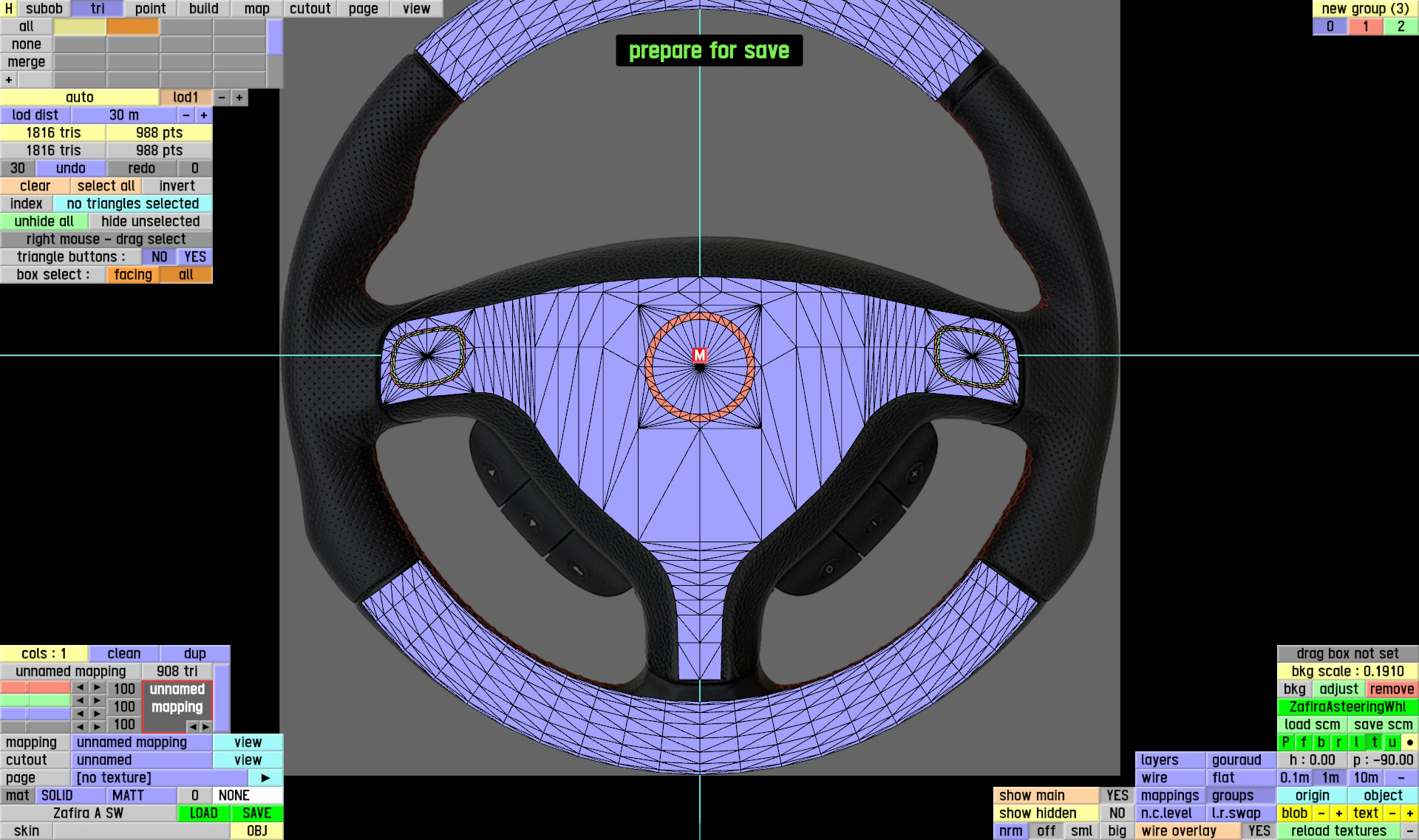1419x840 pixels.
Task: Increase lod dist with plus stepper
Action: point(203,115)
